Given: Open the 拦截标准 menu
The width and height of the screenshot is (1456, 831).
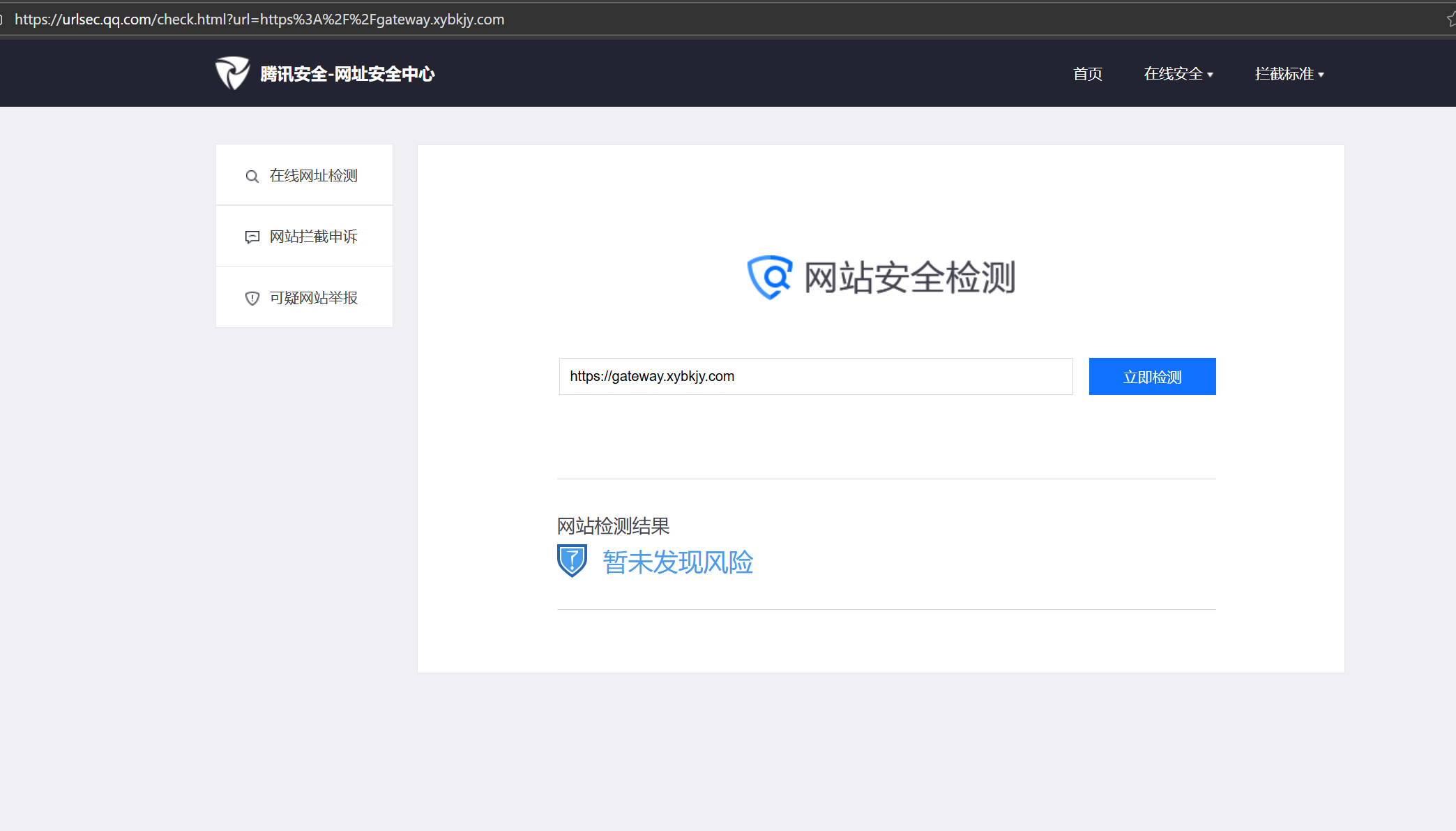Looking at the screenshot, I should pos(1284,74).
